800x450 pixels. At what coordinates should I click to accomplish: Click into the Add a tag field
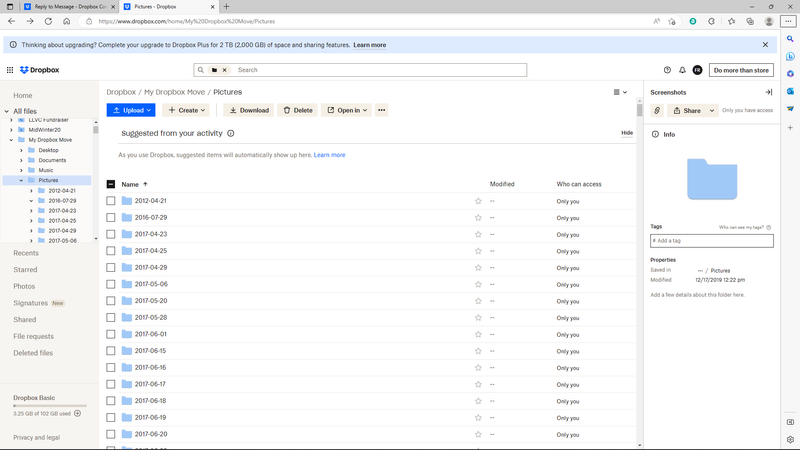click(711, 241)
